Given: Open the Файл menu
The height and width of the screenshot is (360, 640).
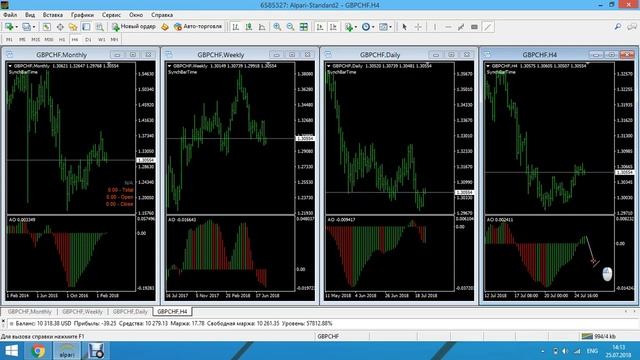Looking at the screenshot, I should pos(10,15).
